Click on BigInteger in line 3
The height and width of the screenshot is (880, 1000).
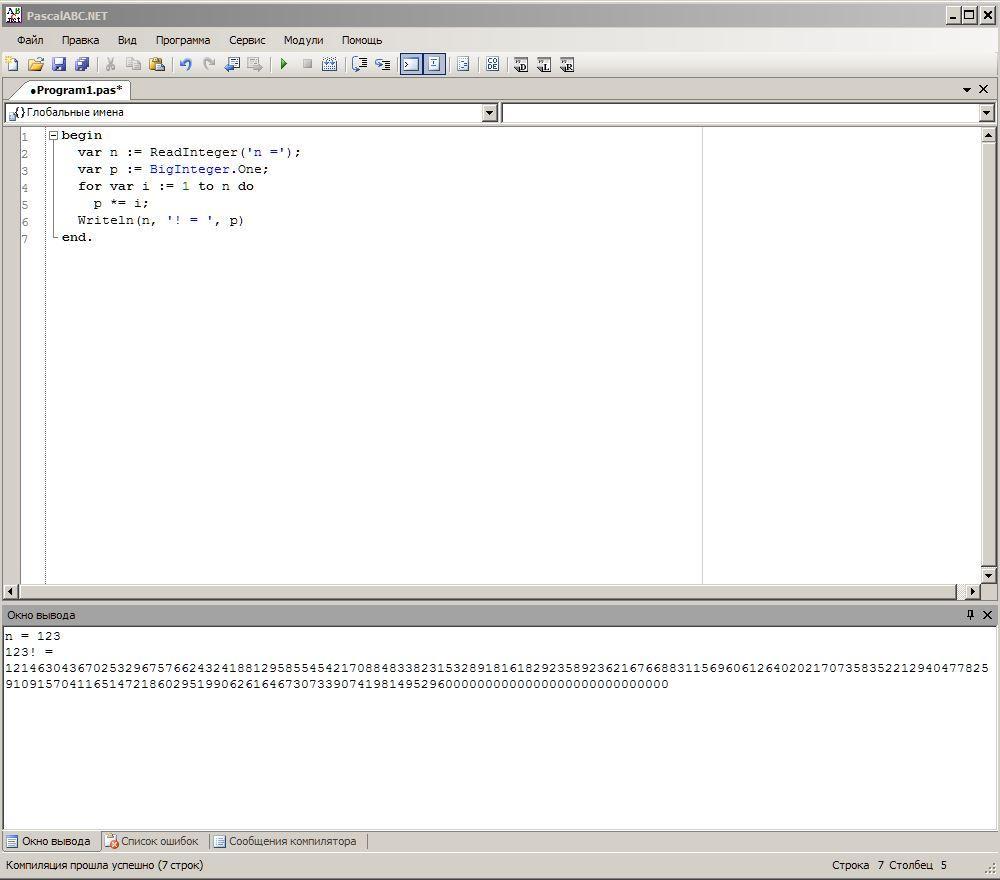(x=189, y=169)
